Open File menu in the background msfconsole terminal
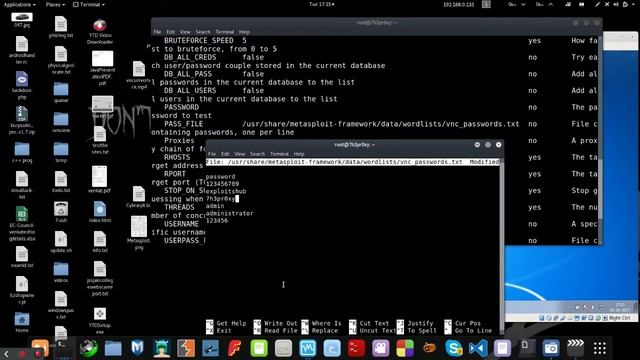 point(157,32)
